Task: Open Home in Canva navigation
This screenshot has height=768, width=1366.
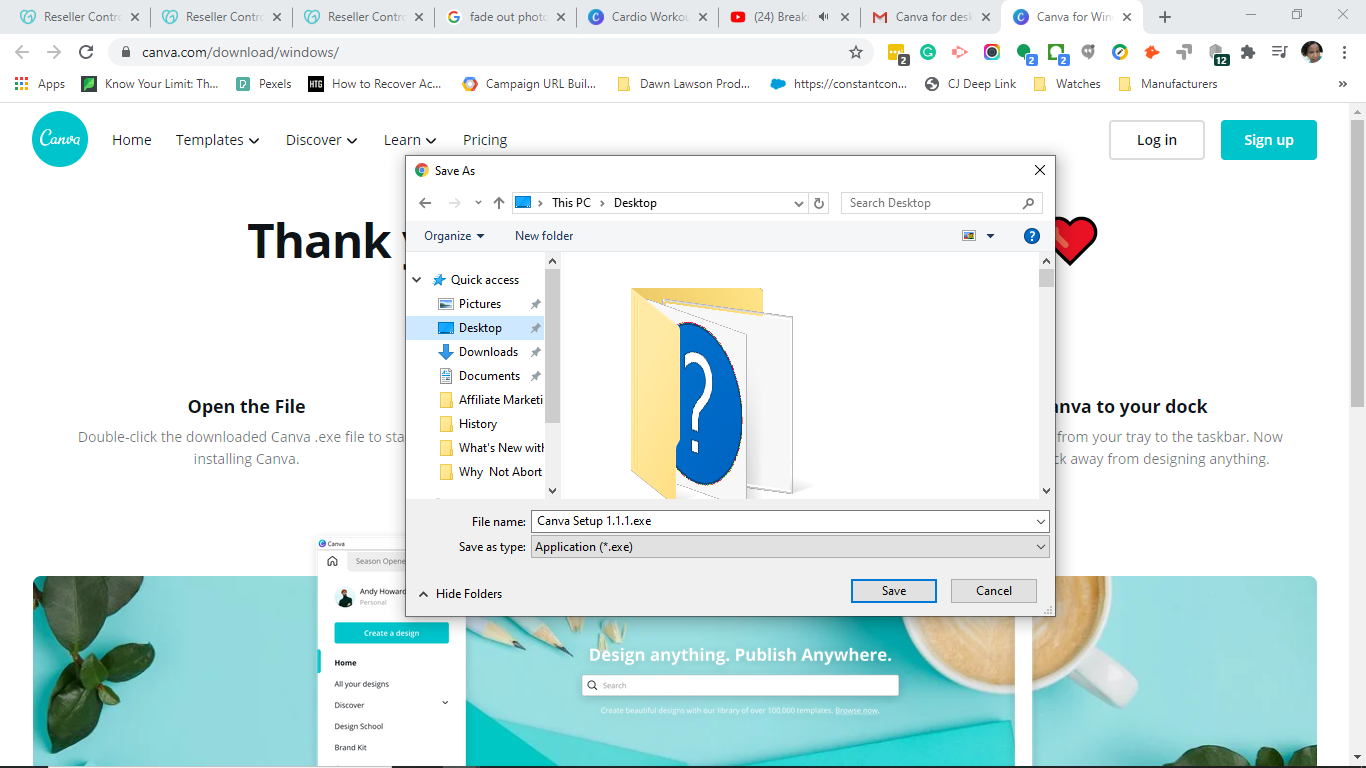Action: click(132, 140)
